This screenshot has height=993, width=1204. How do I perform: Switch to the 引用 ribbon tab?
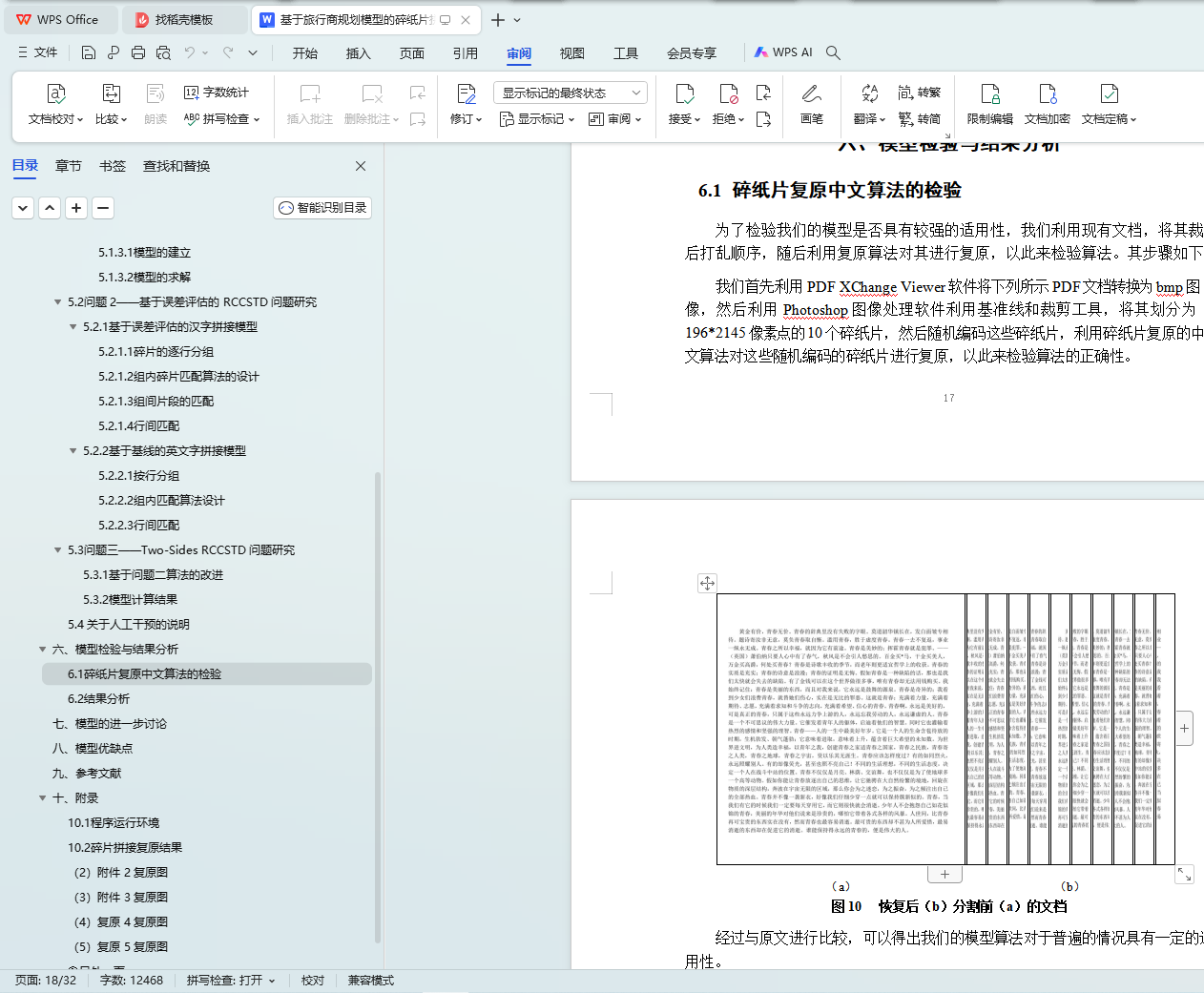pyautogui.click(x=466, y=53)
